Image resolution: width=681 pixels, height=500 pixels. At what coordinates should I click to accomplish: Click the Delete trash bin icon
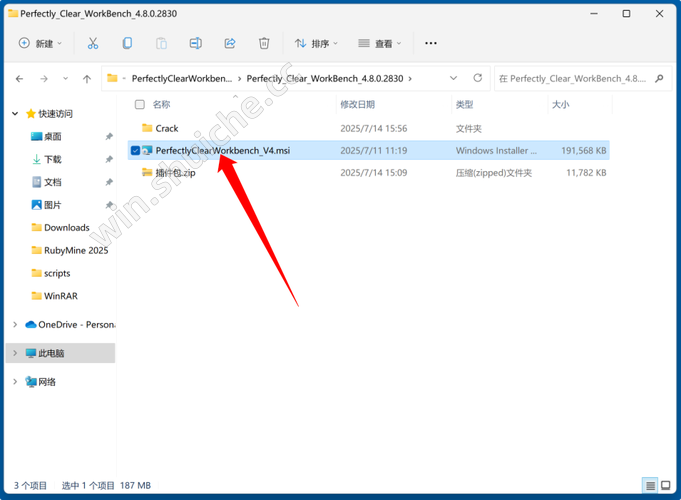point(264,43)
